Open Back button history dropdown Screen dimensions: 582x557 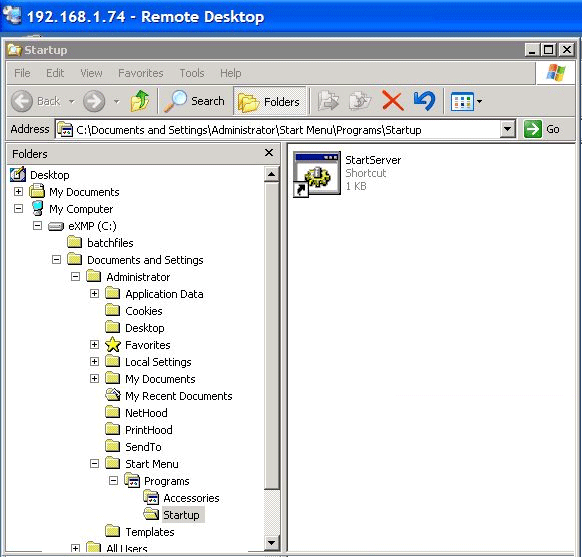pyautogui.click(x=72, y=101)
